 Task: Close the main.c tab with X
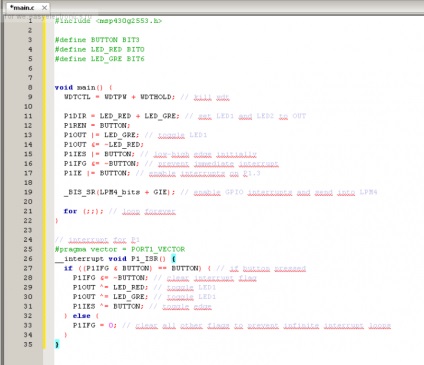click(44, 7)
